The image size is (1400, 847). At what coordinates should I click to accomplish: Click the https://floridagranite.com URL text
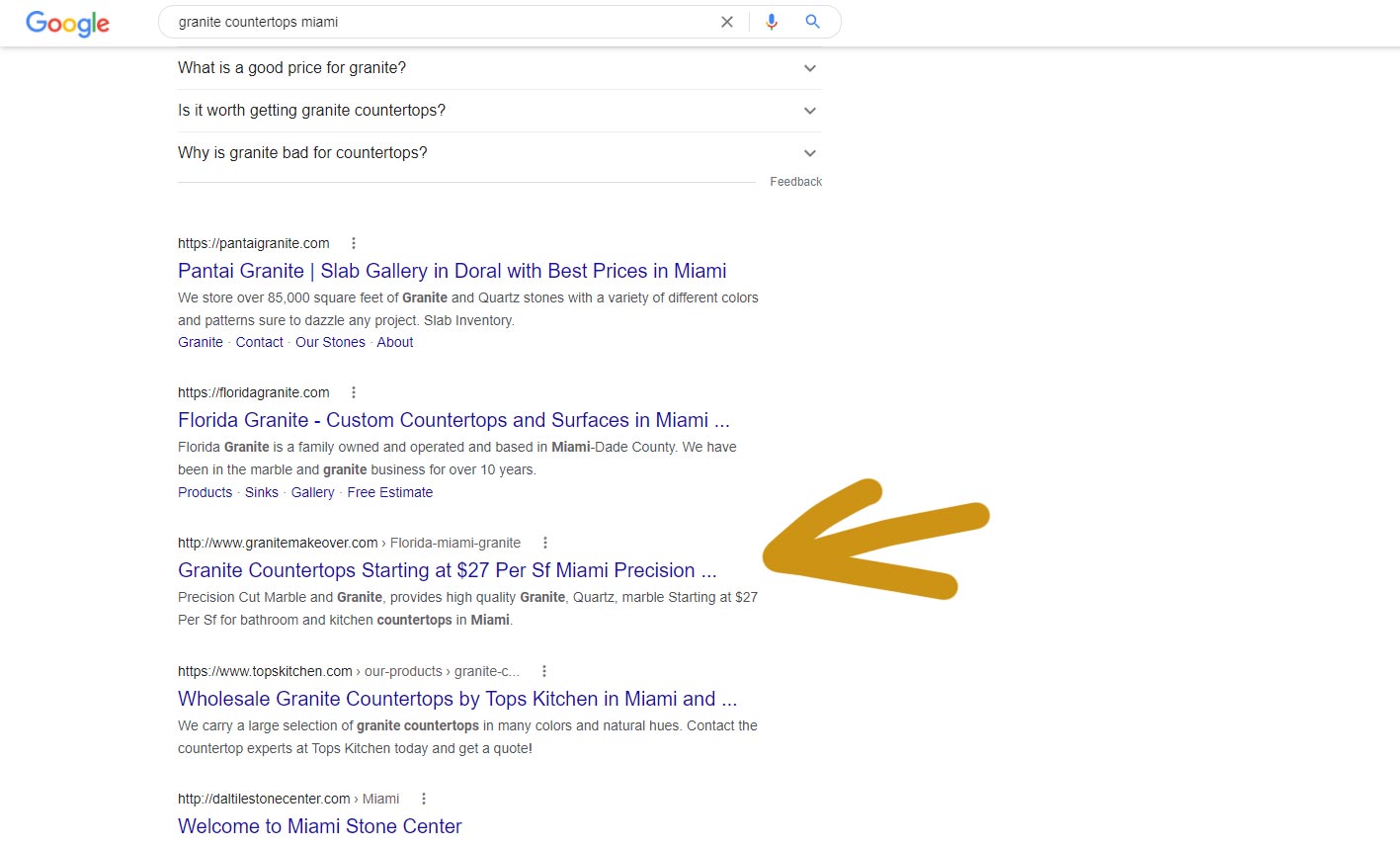point(254,392)
